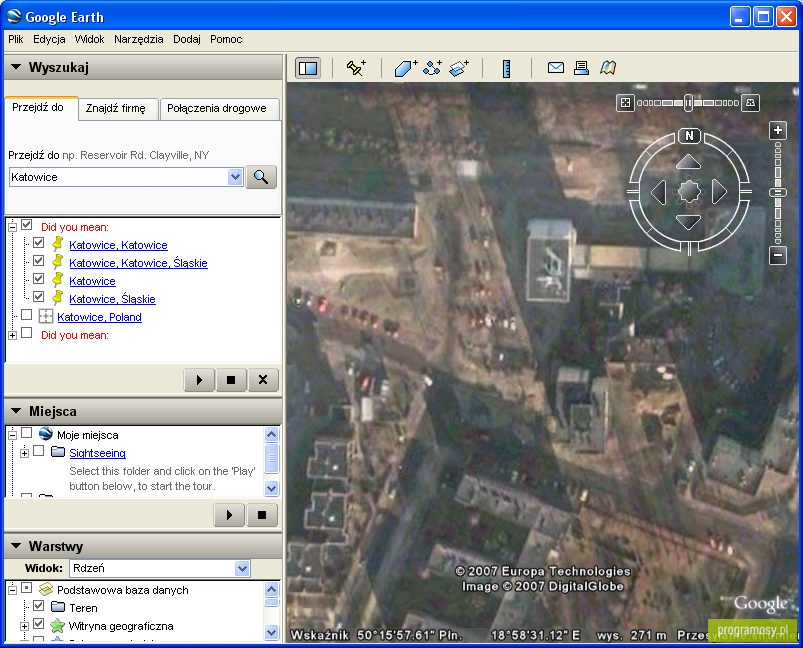Stop the Miejsca tour
The height and width of the screenshot is (648, 803).
262,515
